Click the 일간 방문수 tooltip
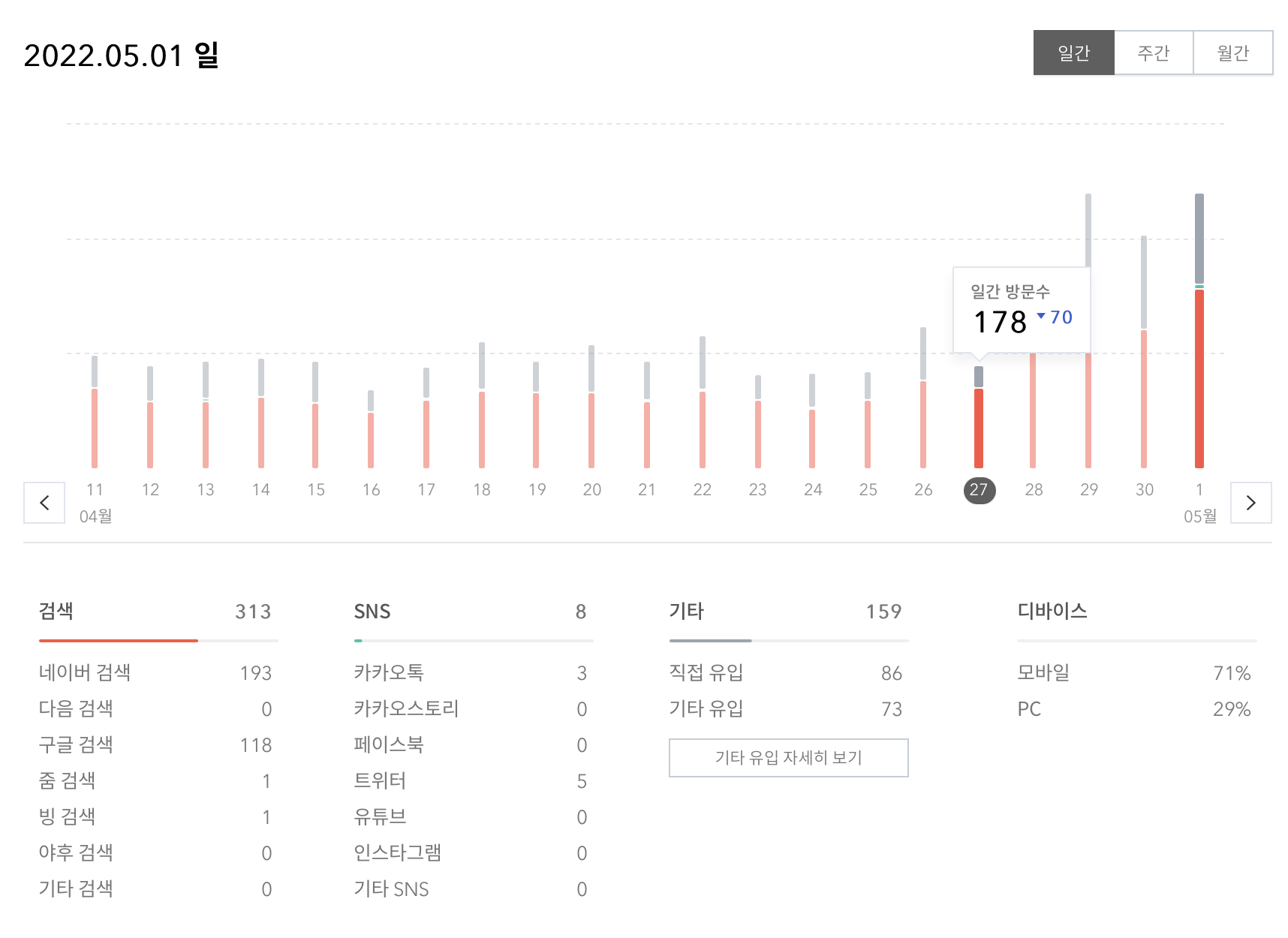1288x938 pixels. coord(1022,308)
